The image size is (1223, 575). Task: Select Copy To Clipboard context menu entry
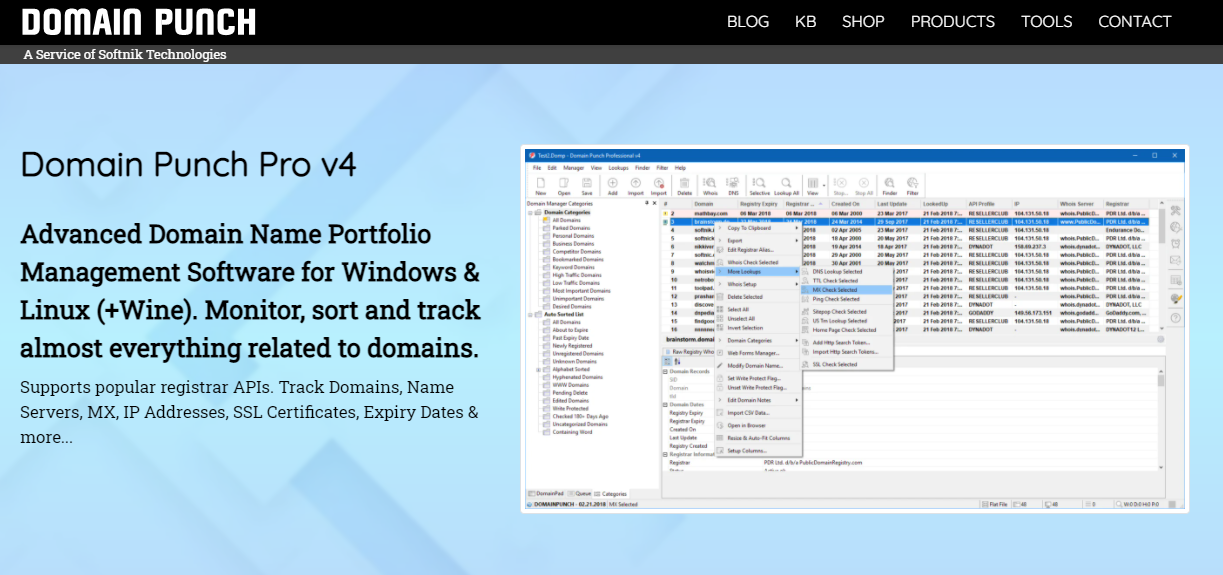point(759,228)
